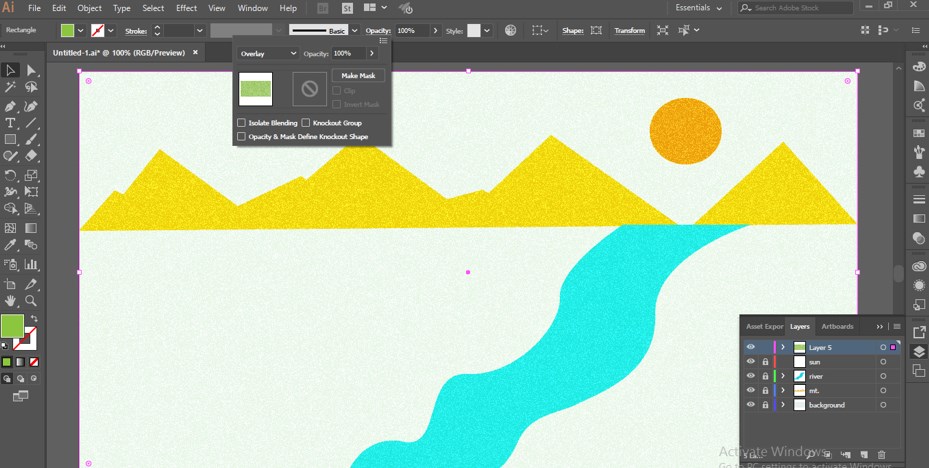
Task: Click the Search Adobe Stock field
Action: pos(796,8)
